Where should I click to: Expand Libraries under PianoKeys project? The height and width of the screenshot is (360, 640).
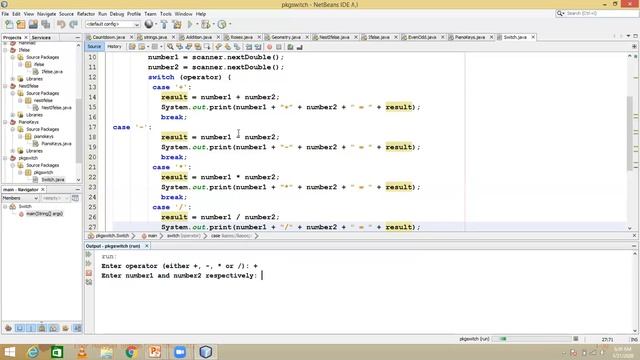[x=13, y=151]
